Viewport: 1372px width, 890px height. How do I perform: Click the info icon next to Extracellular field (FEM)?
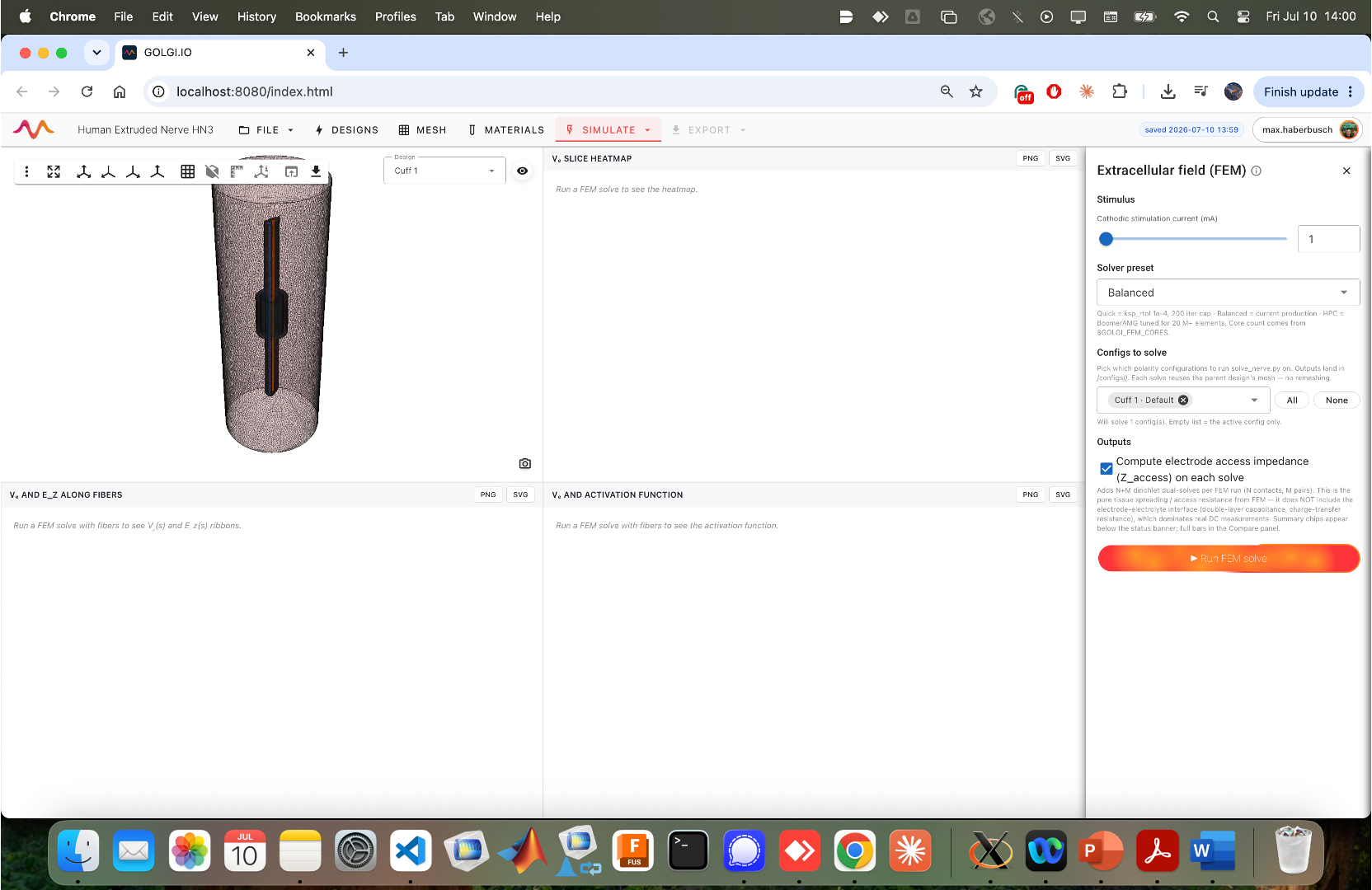1257,171
